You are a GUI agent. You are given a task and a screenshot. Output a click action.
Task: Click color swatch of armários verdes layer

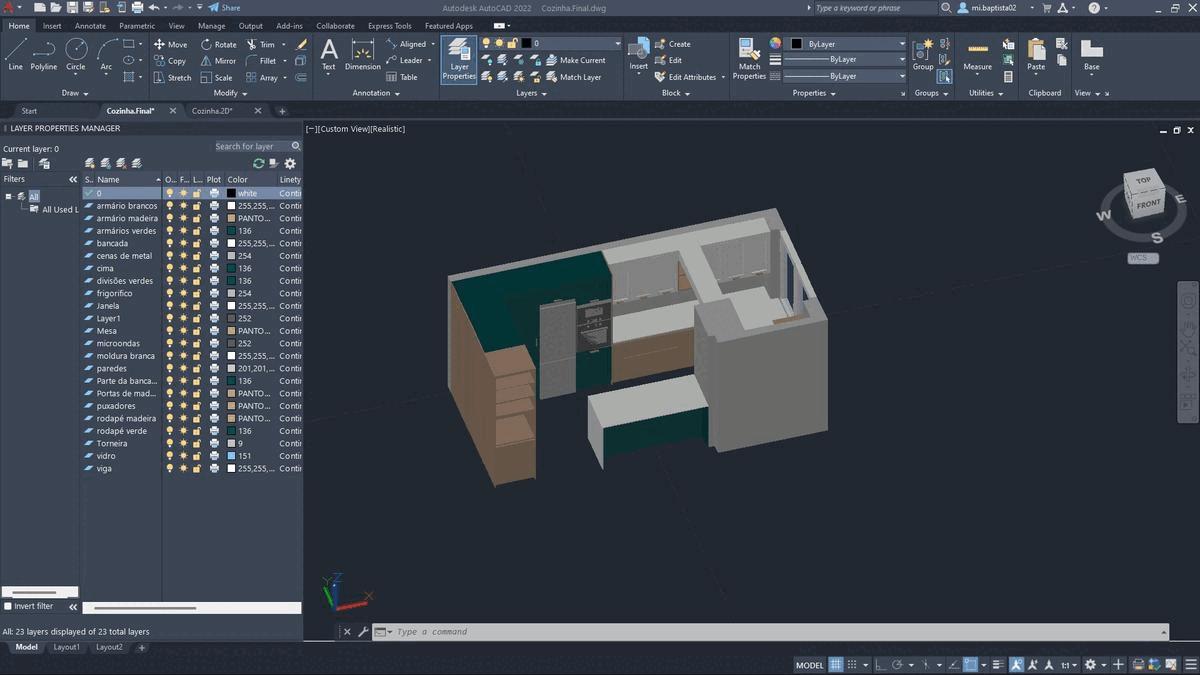pos(231,231)
